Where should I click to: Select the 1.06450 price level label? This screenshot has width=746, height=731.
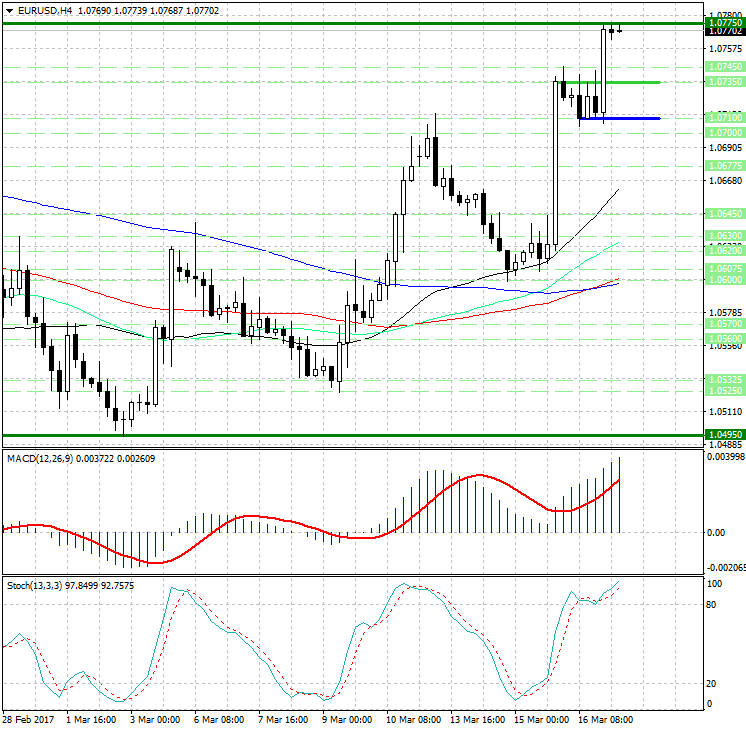tap(725, 214)
